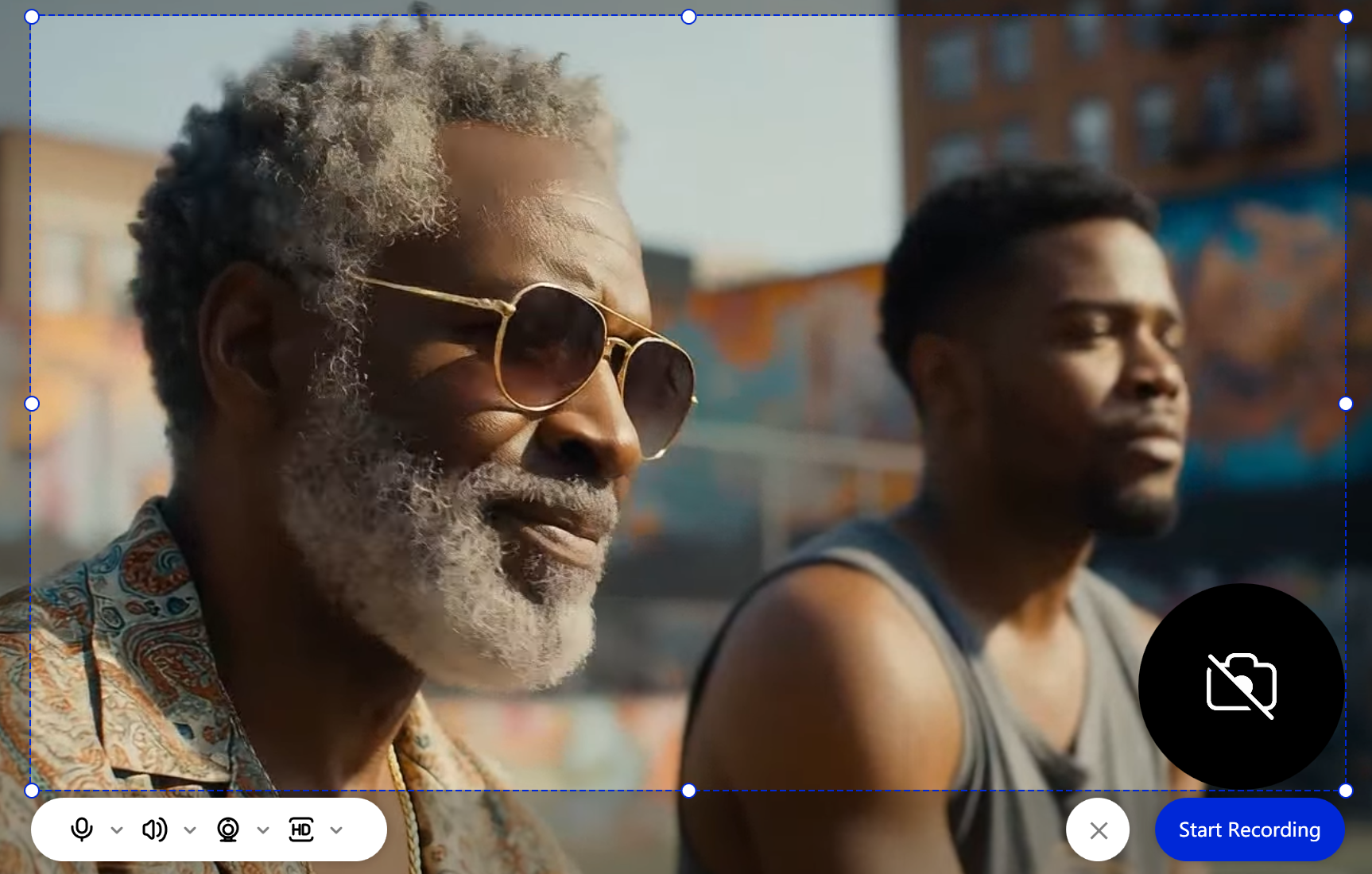Click the bottom-left selection corner handle
Viewport: 1372px width, 874px height.
(32, 791)
